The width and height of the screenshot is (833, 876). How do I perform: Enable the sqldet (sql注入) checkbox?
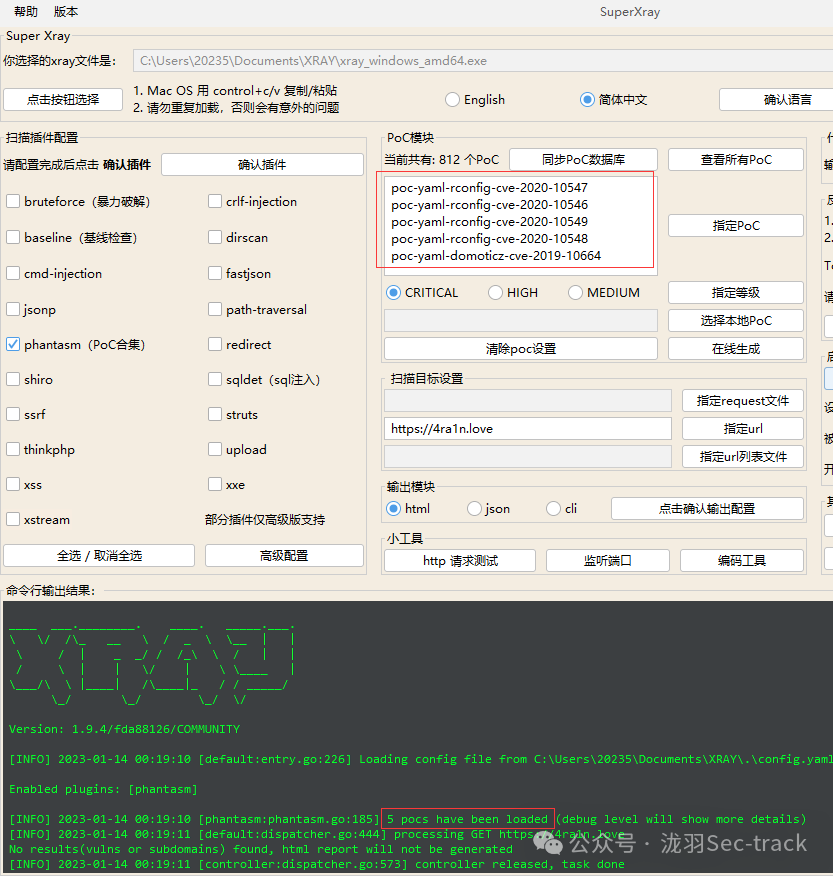click(215, 379)
